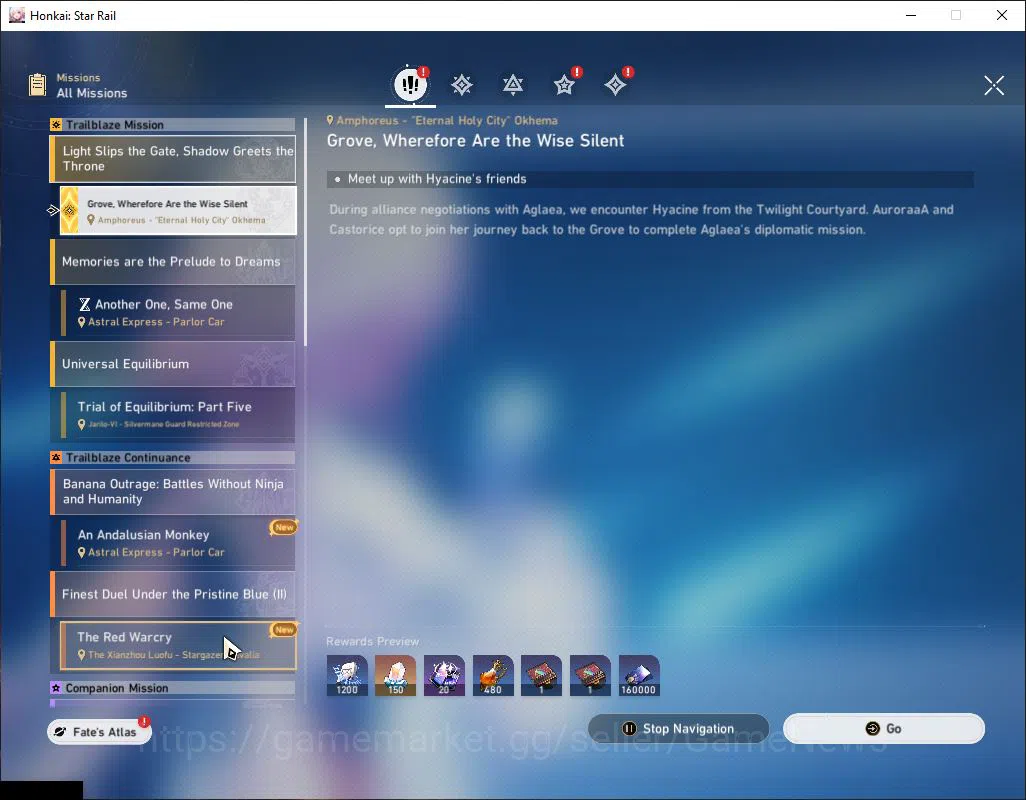Viewport: 1026px width, 800px height.
Task: View the 160000 credits reward
Action: pyautogui.click(x=639, y=676)
